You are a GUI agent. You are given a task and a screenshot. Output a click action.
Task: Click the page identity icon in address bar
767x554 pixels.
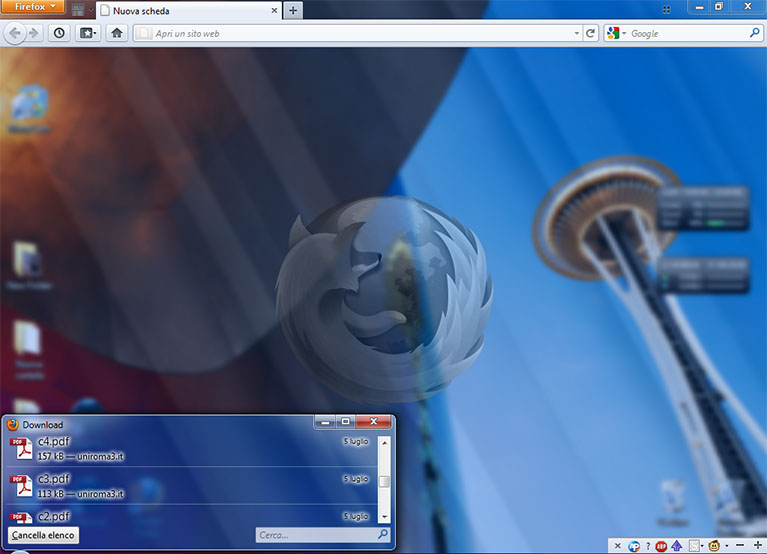pyautogui.click(x=143, y=33)
